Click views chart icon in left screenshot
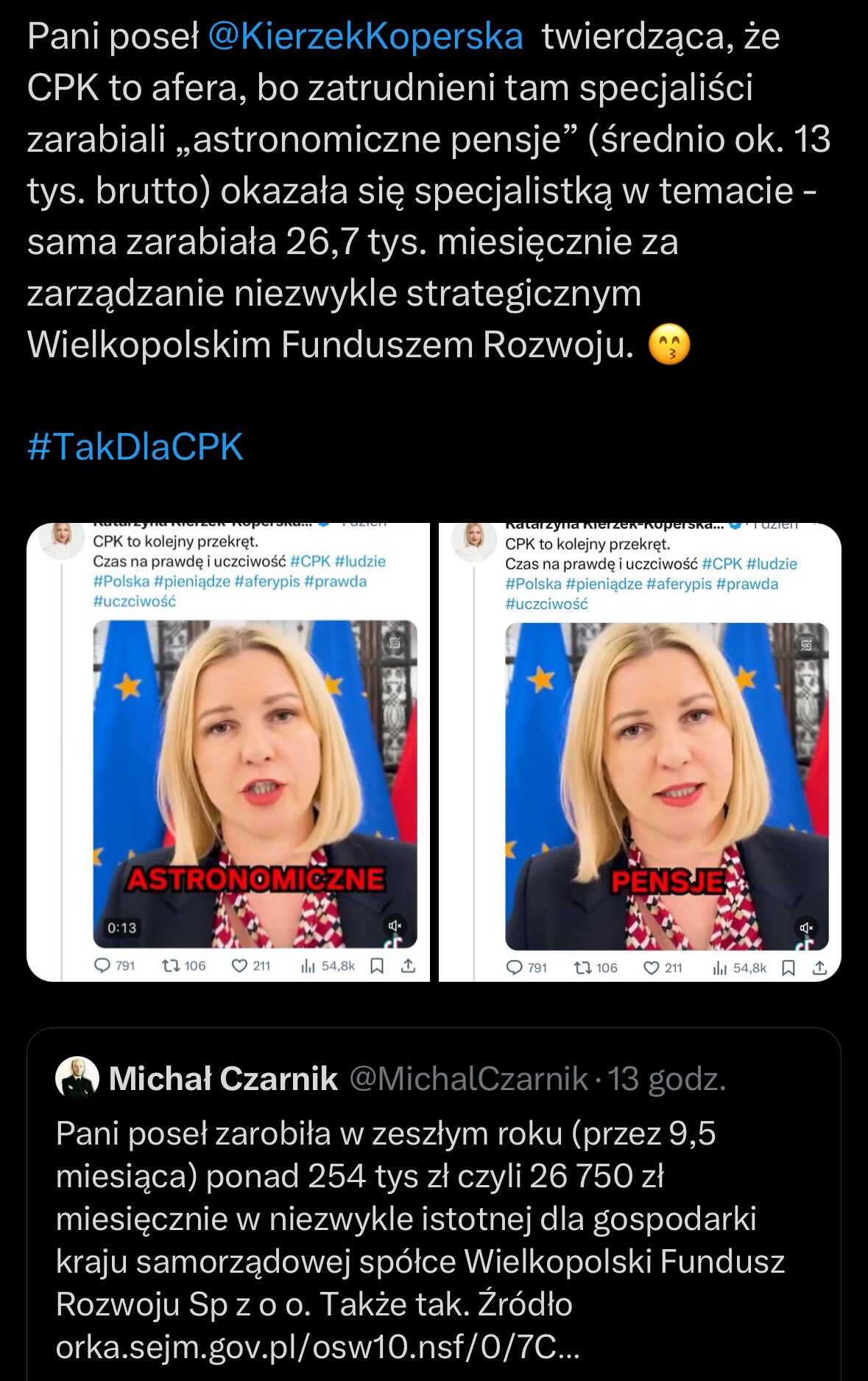 tap(308, 966)
